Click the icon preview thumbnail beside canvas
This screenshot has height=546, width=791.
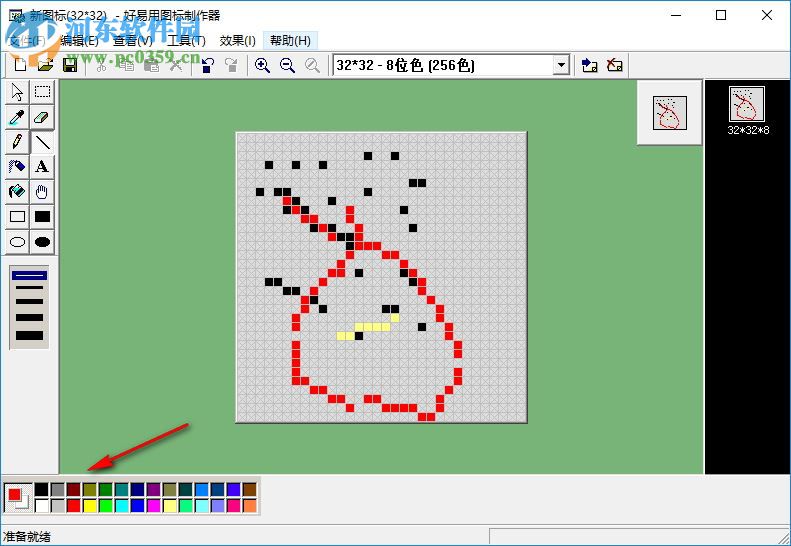(x=670, y=113)
